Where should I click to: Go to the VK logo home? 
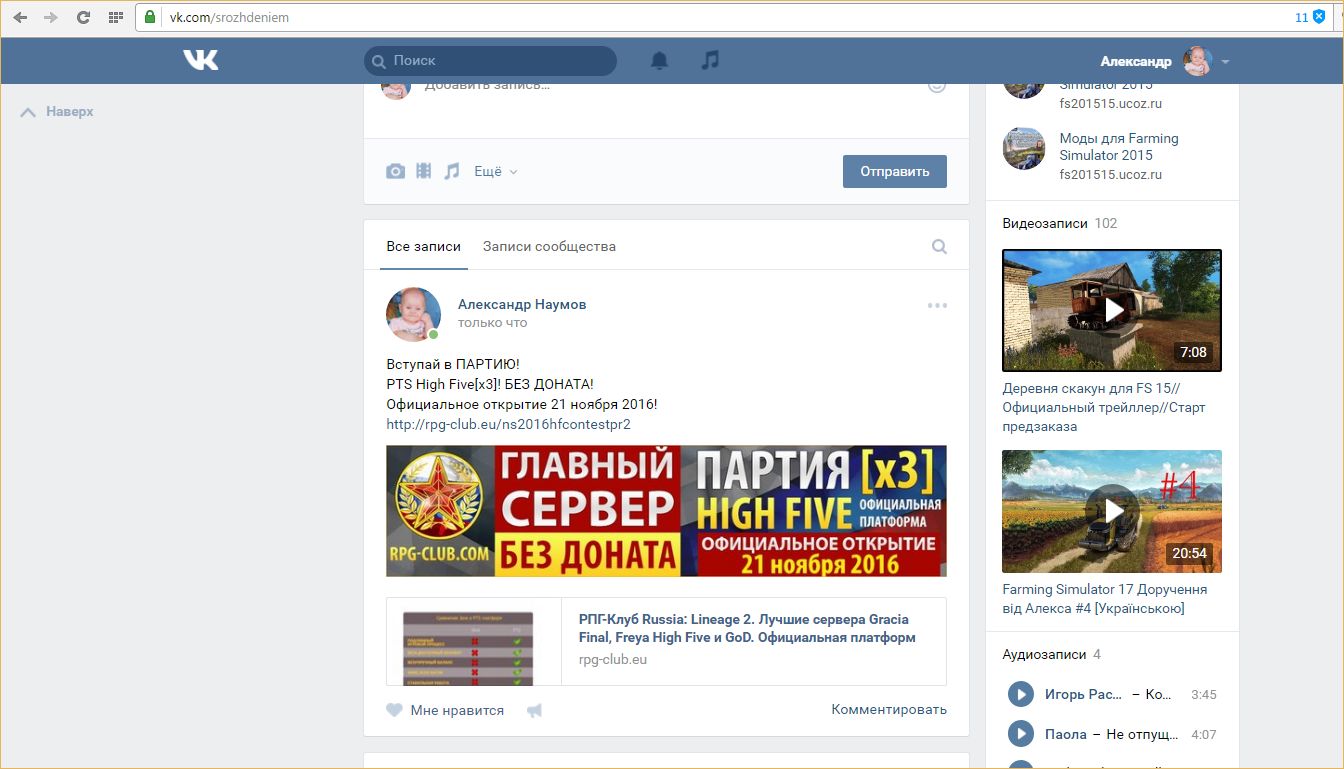(x=200, y=61)
